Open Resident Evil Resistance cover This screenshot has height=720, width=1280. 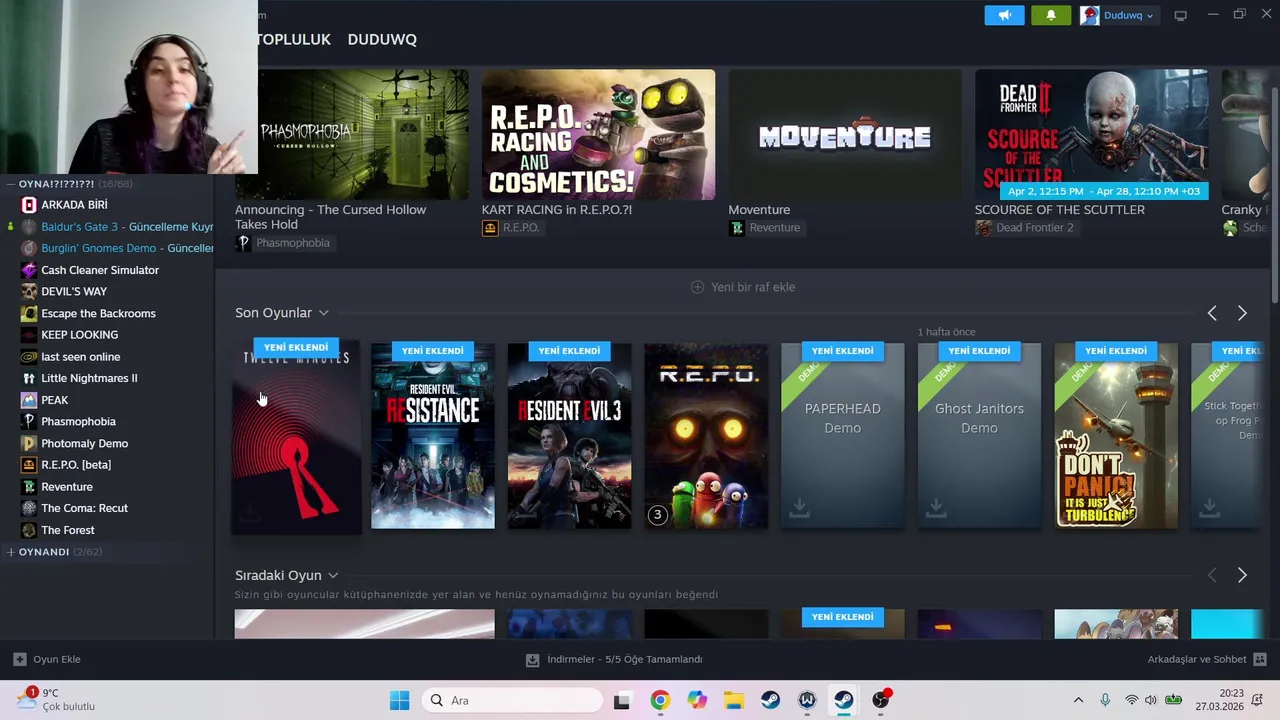(432, 436)
